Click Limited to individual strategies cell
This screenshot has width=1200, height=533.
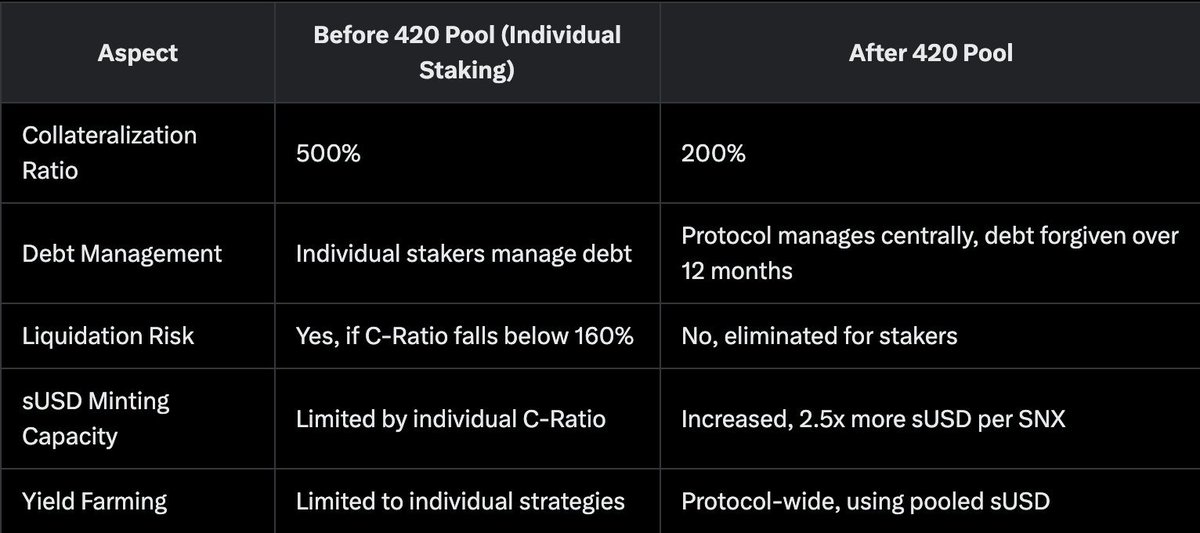point(460,500)
